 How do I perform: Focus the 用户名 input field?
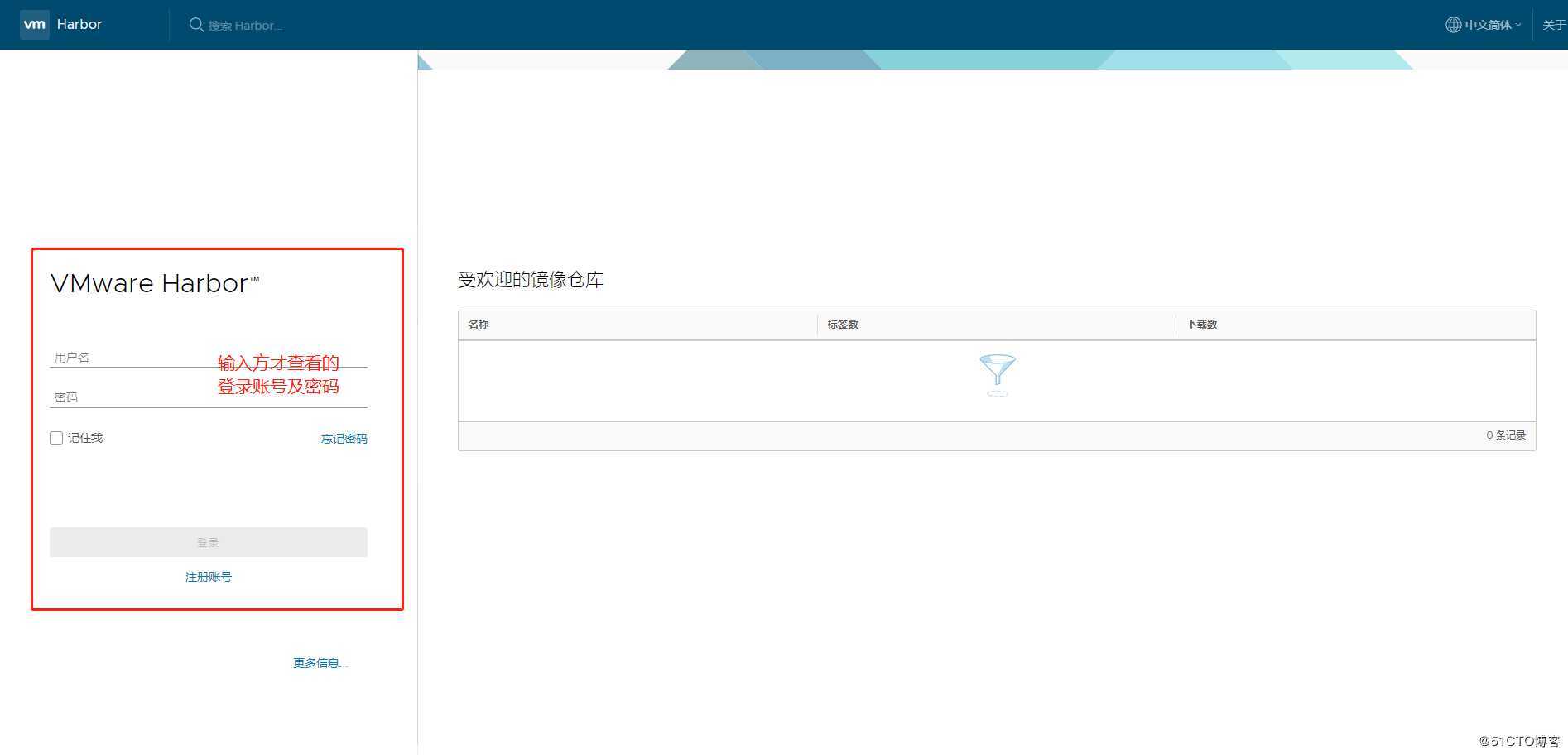[x=209, y=358]
